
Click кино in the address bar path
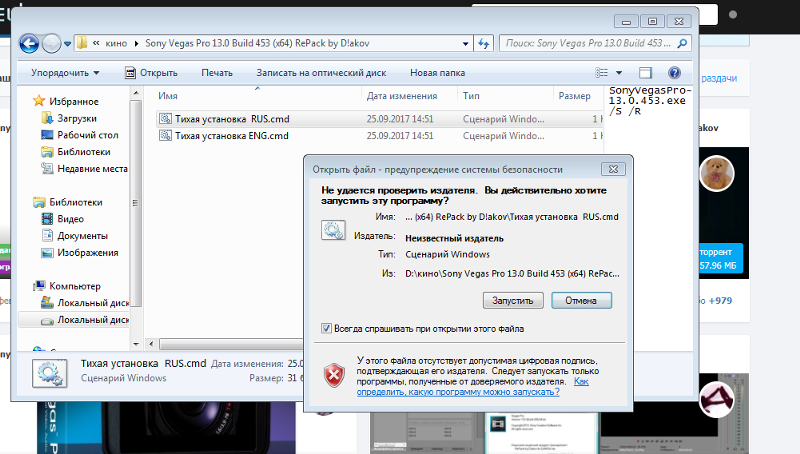point(116,44)
